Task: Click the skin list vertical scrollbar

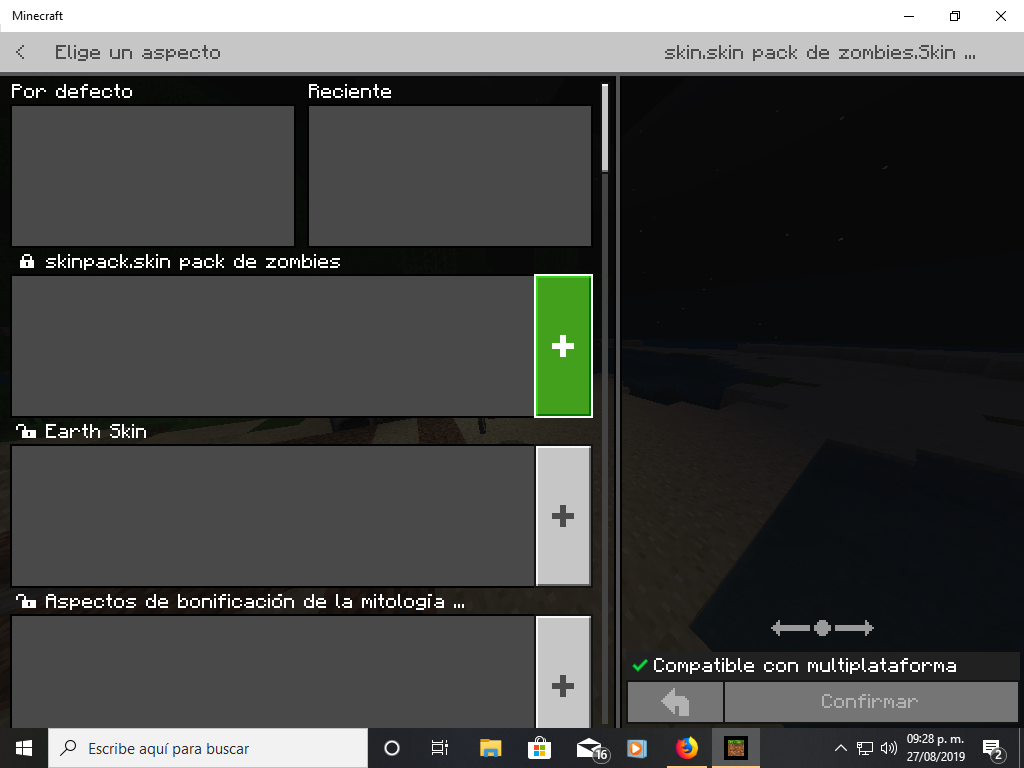Action: (x=605, y=127)
